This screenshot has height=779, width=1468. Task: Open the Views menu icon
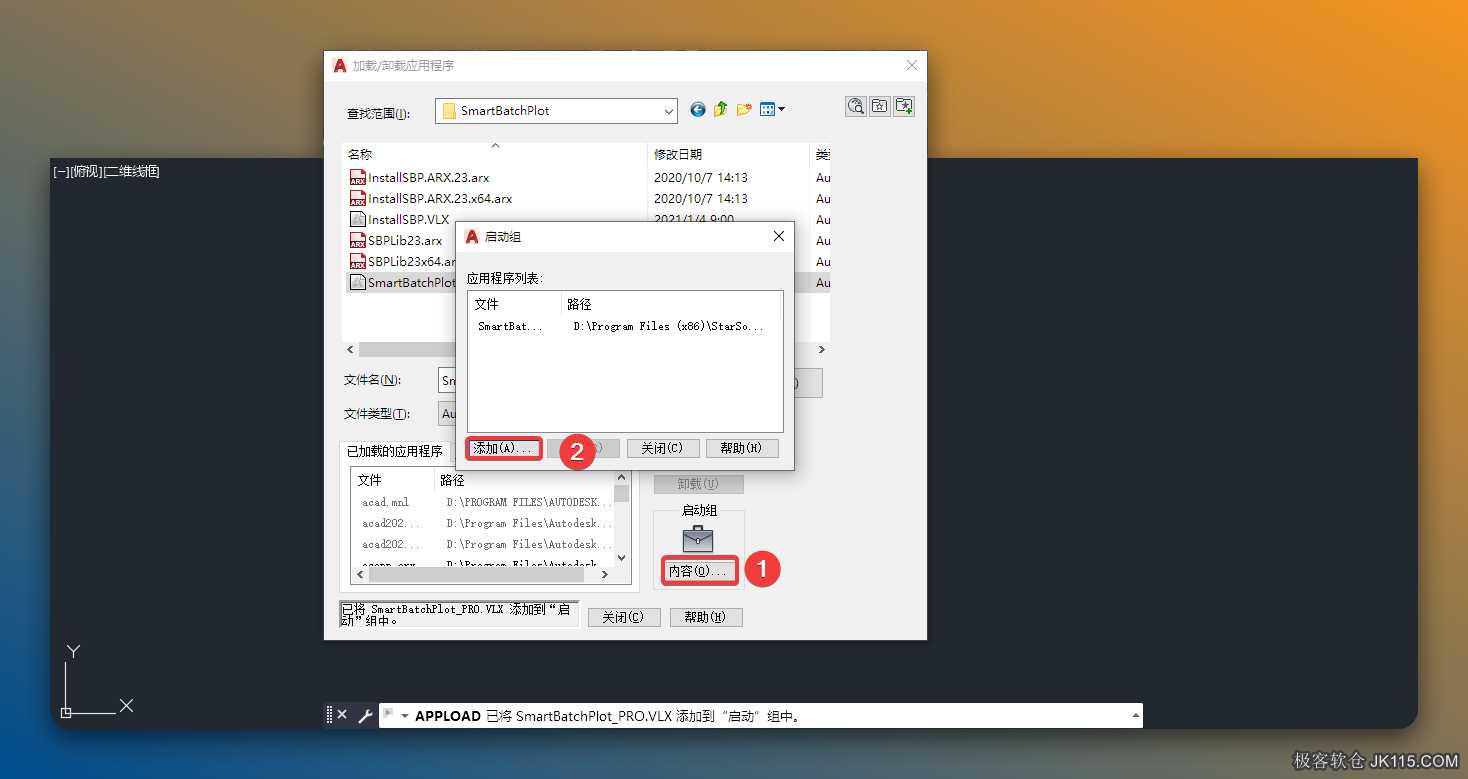pos(772,110)
